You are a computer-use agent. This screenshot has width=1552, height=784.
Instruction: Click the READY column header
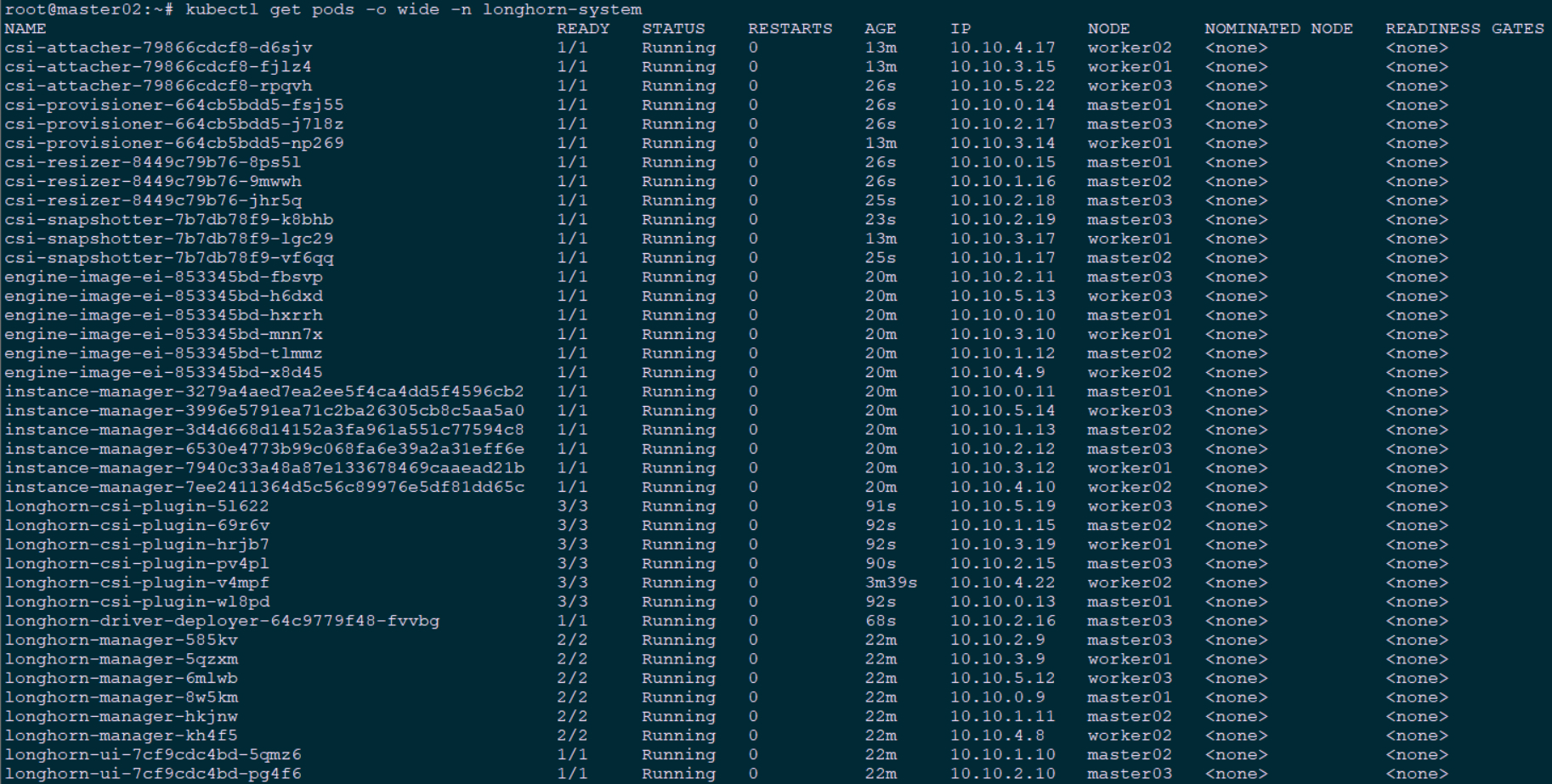(583, 29)
